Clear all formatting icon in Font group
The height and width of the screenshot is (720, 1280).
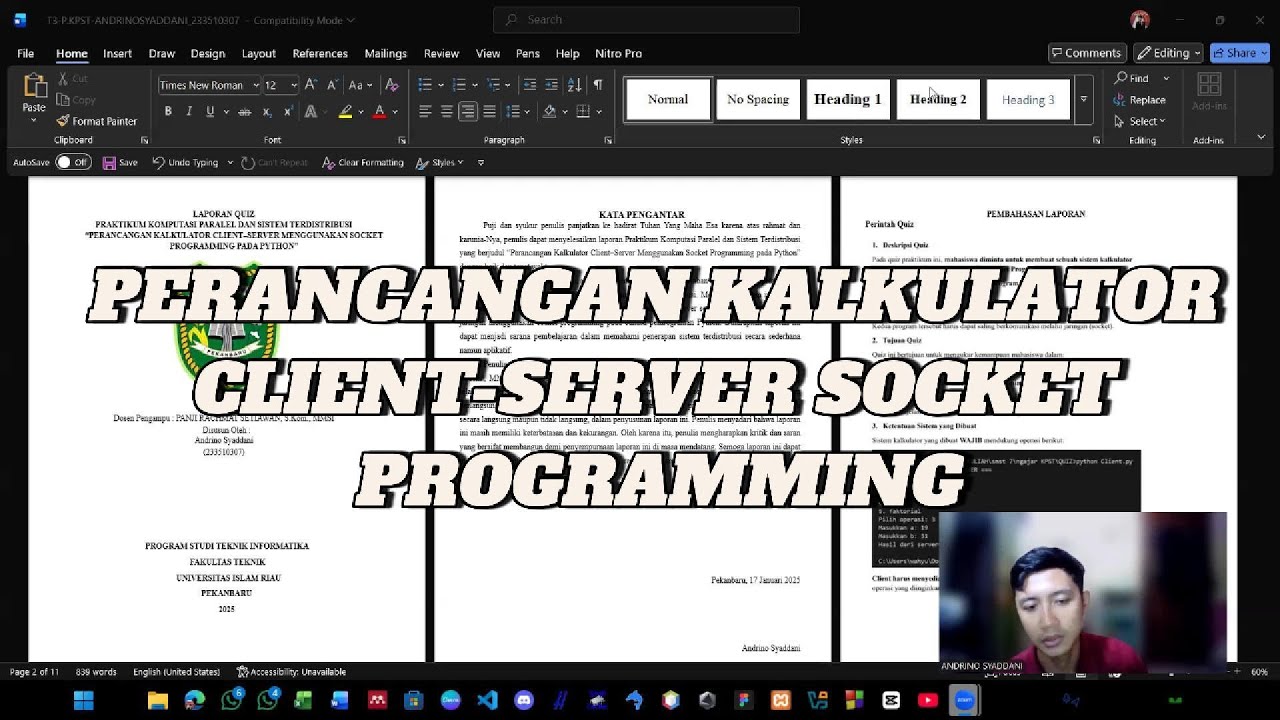tap(392, 85)
